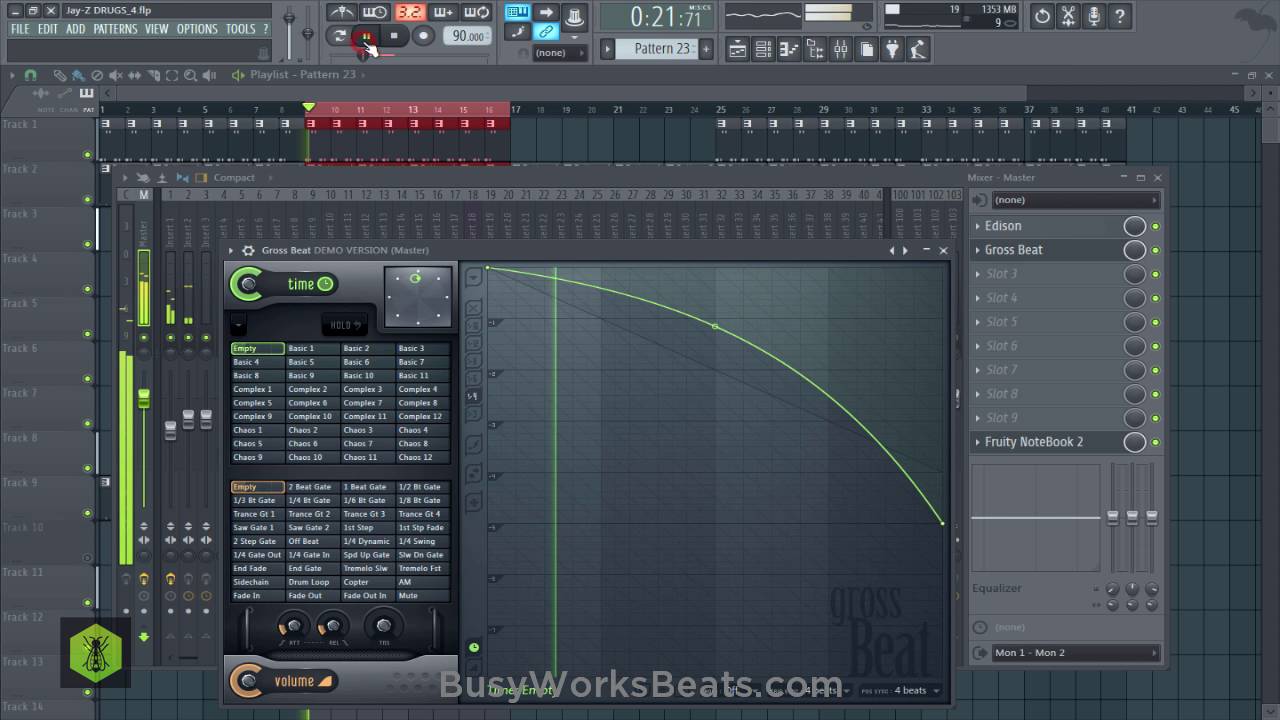Toggle typing keyboard to piano icon
The image size is (1280, 720).
click(x=517, y=12)
